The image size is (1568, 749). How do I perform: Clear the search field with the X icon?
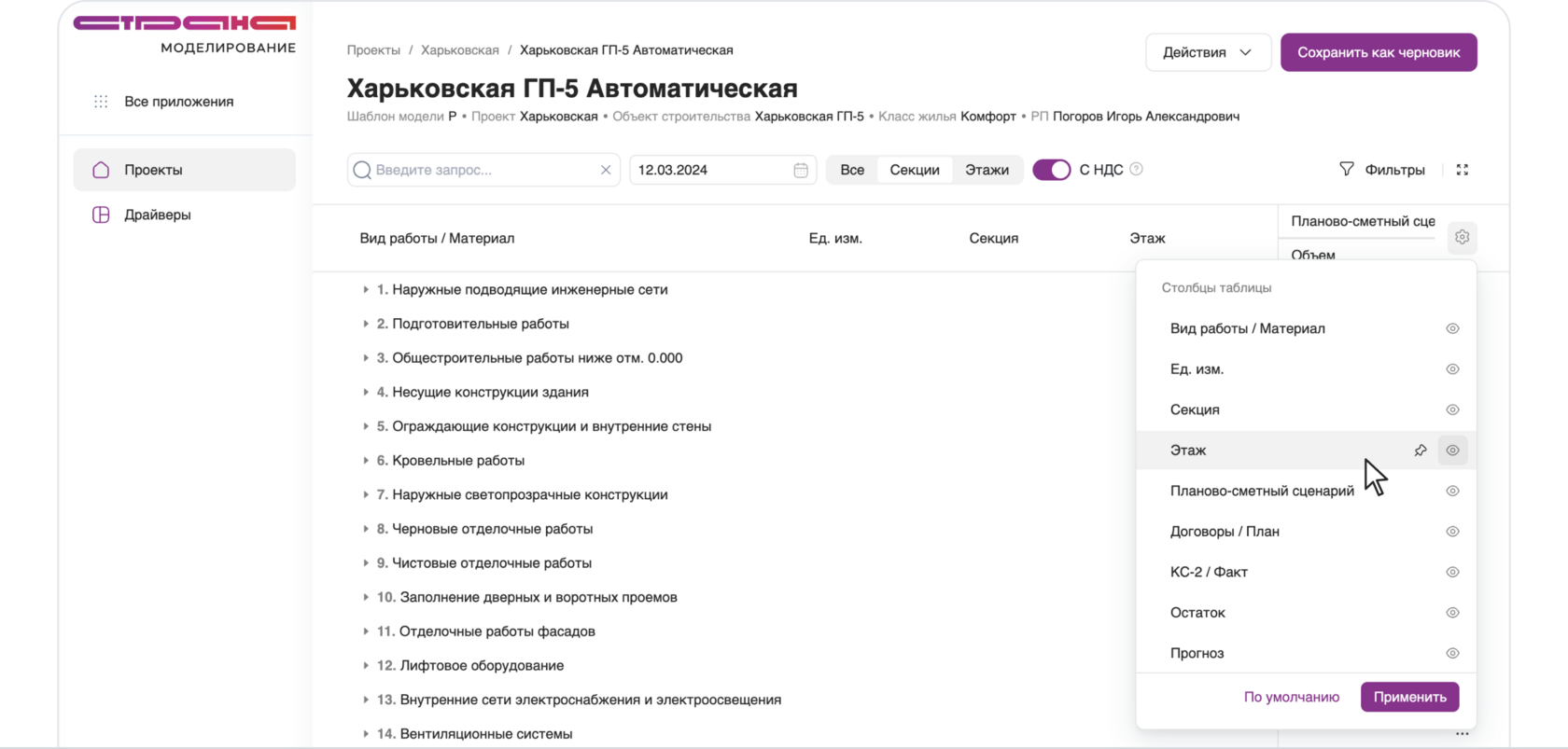click(x=606, y=170)
